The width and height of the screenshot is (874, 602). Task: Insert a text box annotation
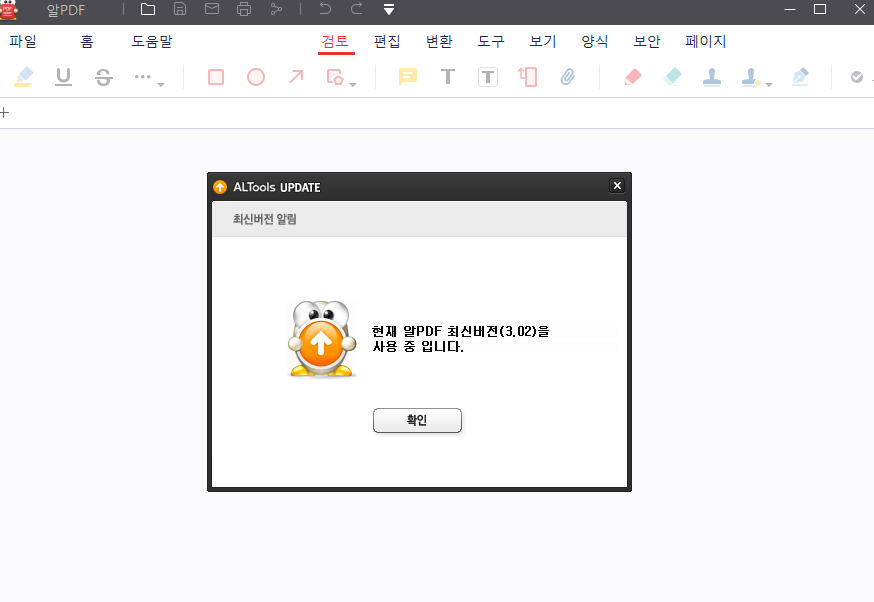(x=488, y=77)
